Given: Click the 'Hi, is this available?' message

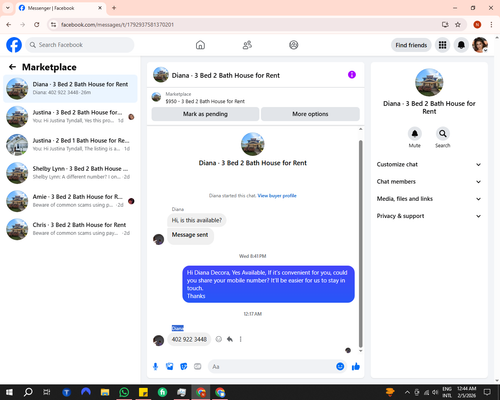Looking at the screenshot, I should (197, 220).
